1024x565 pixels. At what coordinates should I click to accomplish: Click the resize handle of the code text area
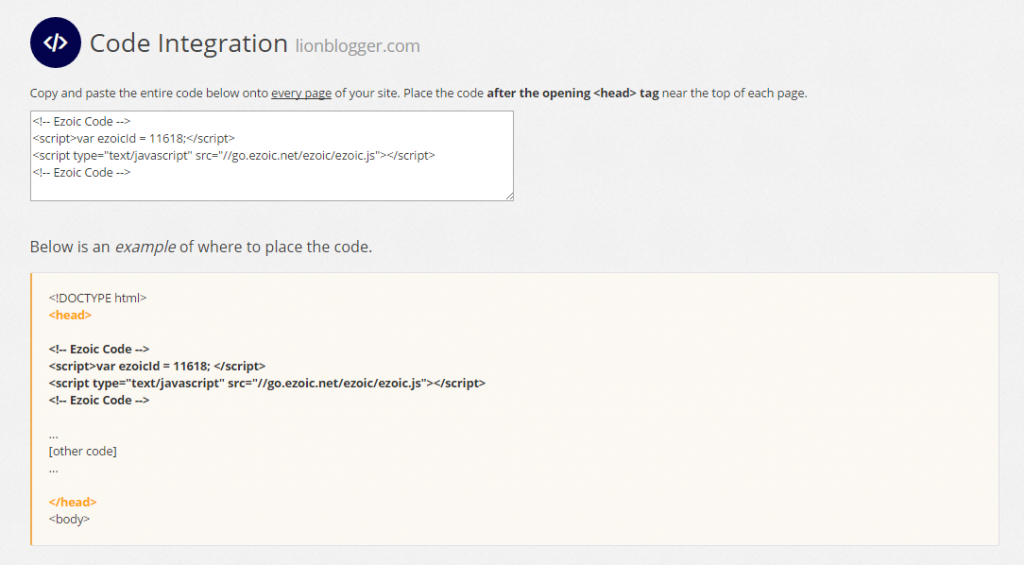click(509, 196)
